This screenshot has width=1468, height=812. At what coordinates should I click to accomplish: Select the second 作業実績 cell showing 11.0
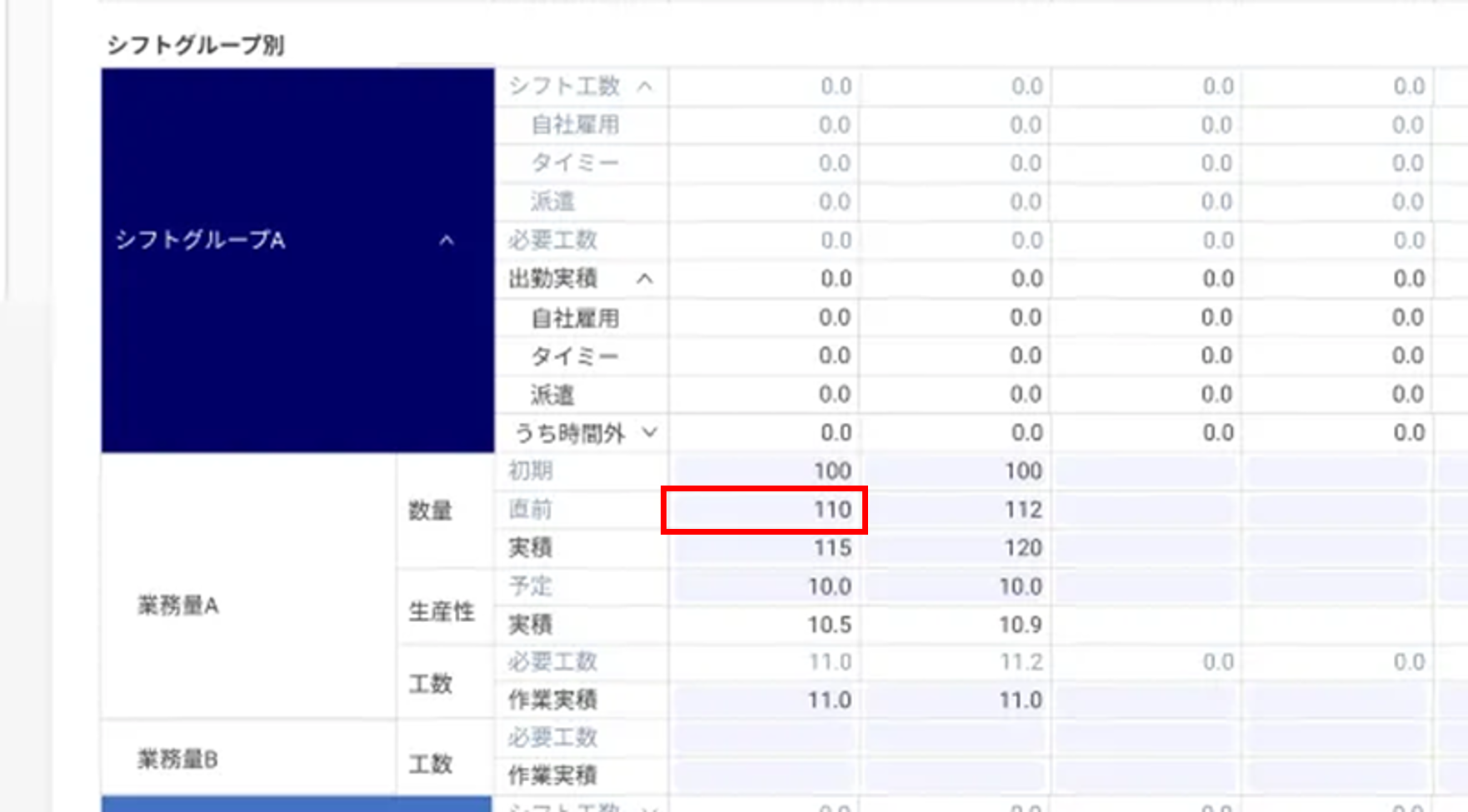click(x=956, y=700)
